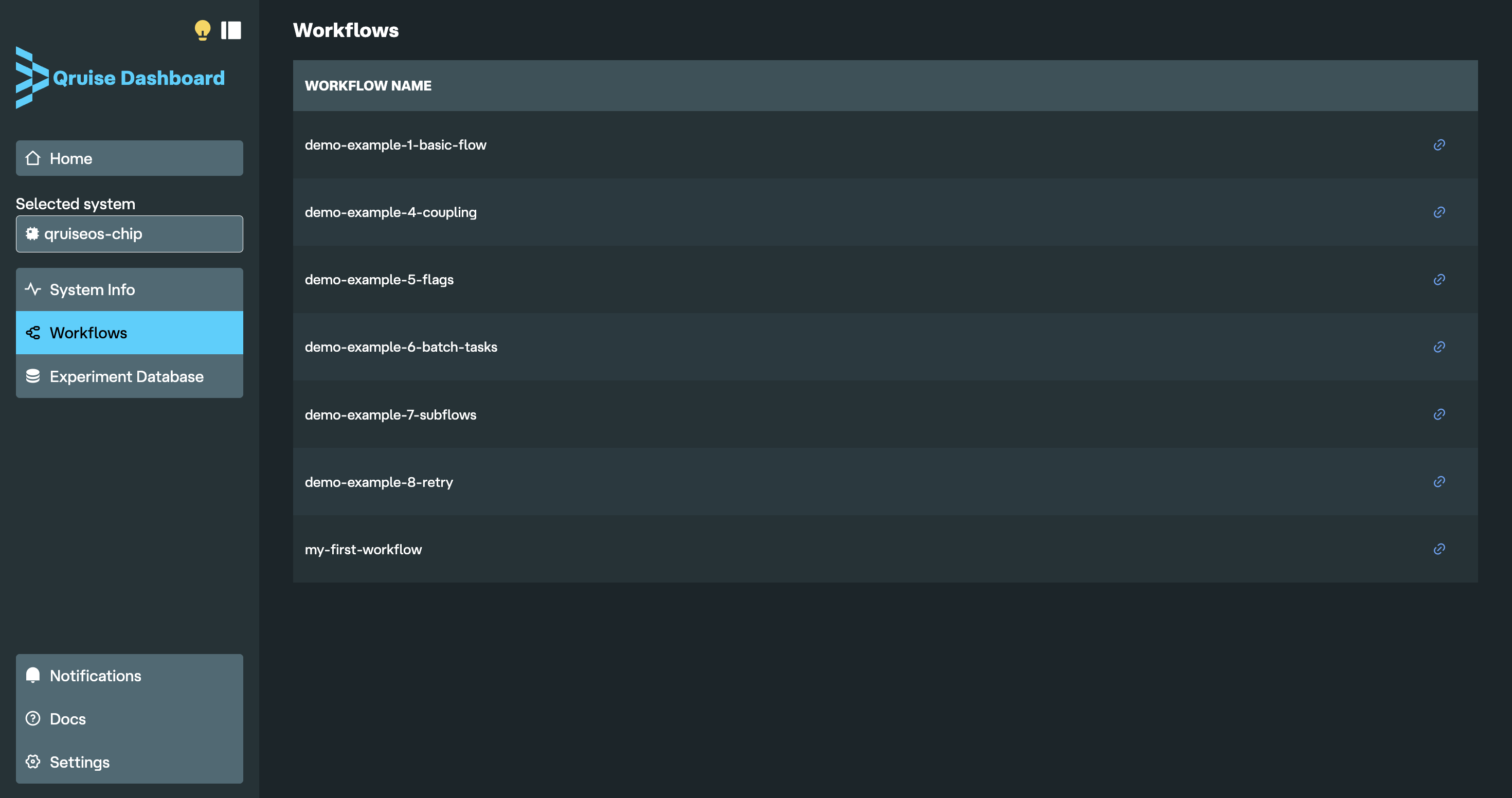This screenshot has width=1512, height=798.
Task: Click link icon for demo-example-6-batch-tasks
Action: pos(1438,347)
